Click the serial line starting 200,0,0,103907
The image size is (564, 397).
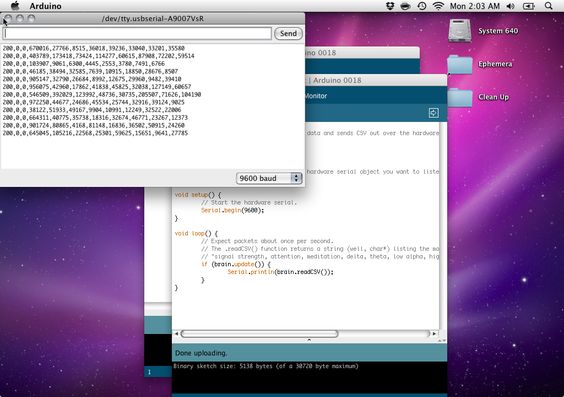tap(84, 64)
